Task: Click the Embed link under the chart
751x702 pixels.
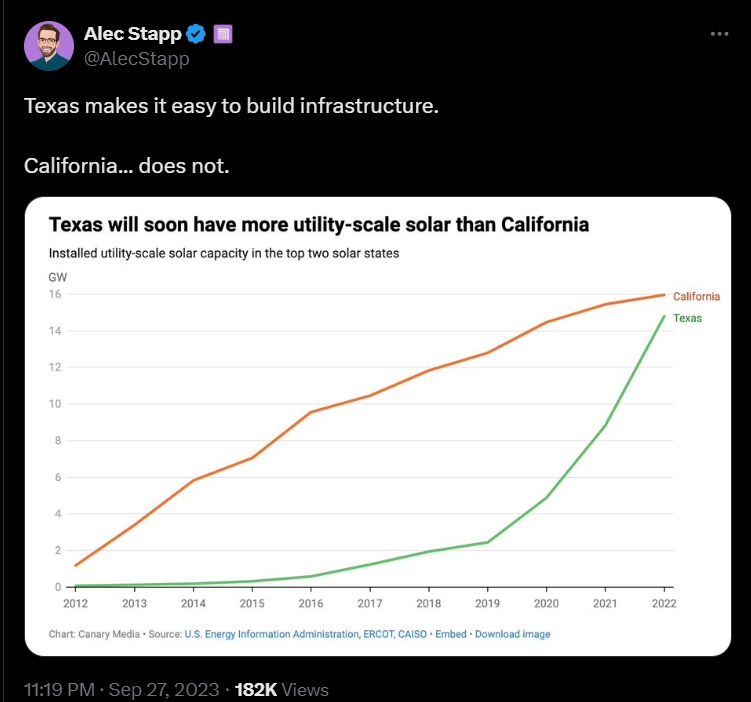Action: coord(451,634)
